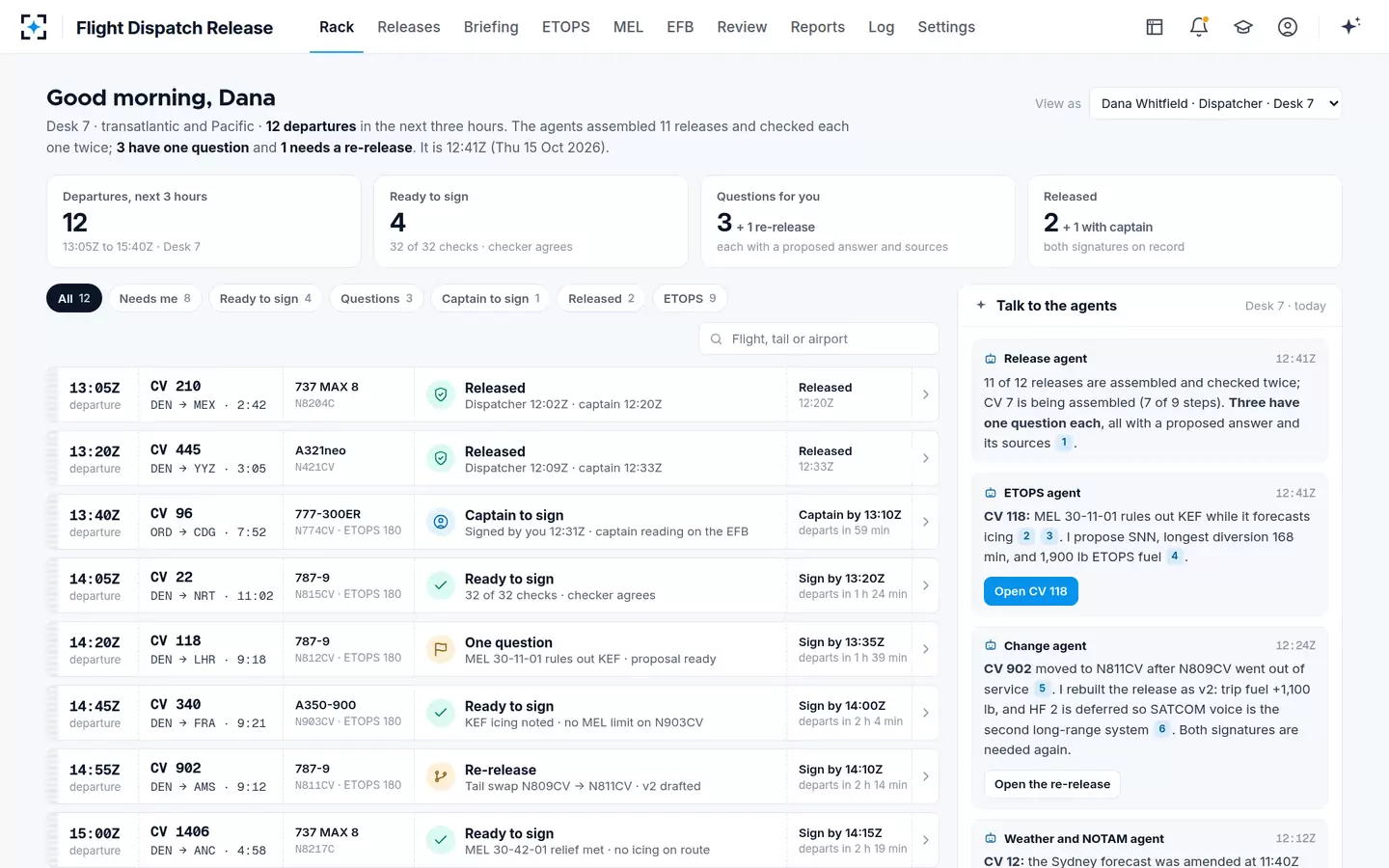Focus the Flight, tail or airport search field
The image size is (1389, 868).
(x=819, y=339)
